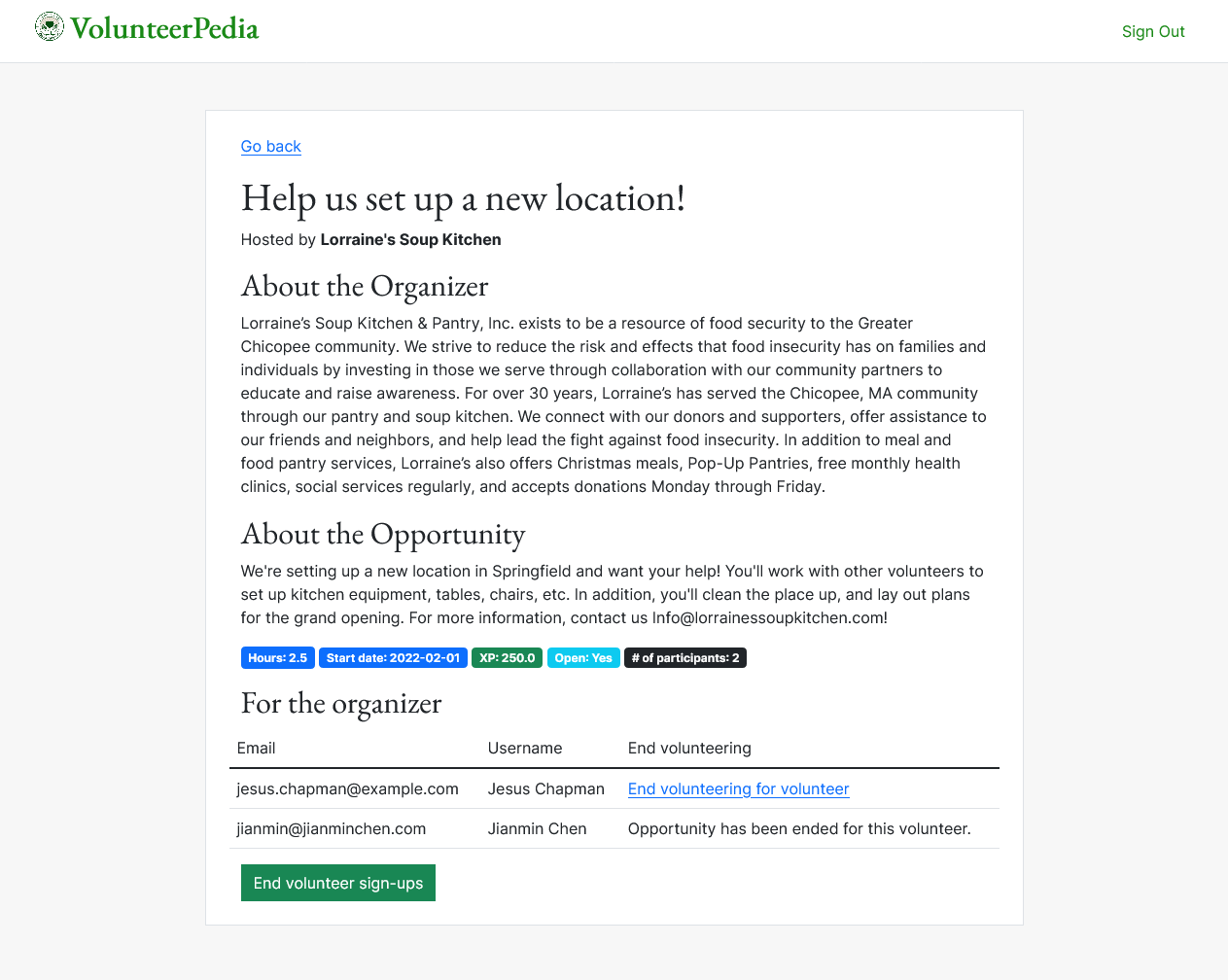Click Lorraine's Soup Kitchen host name

pos(411,239)
